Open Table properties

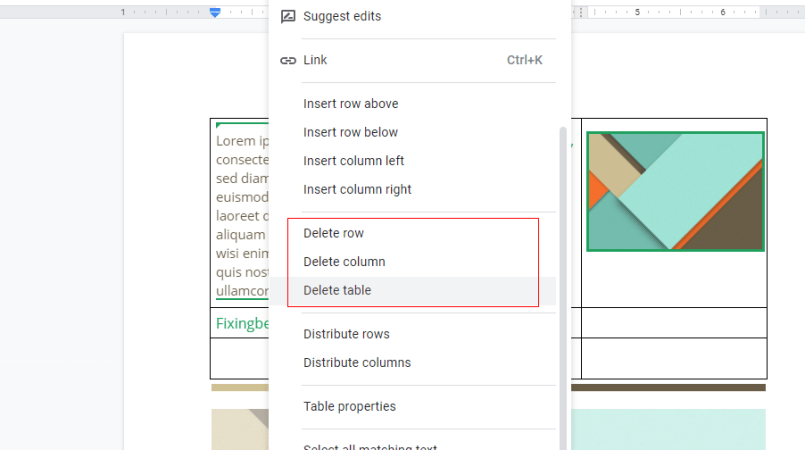[x=349, y=407]
